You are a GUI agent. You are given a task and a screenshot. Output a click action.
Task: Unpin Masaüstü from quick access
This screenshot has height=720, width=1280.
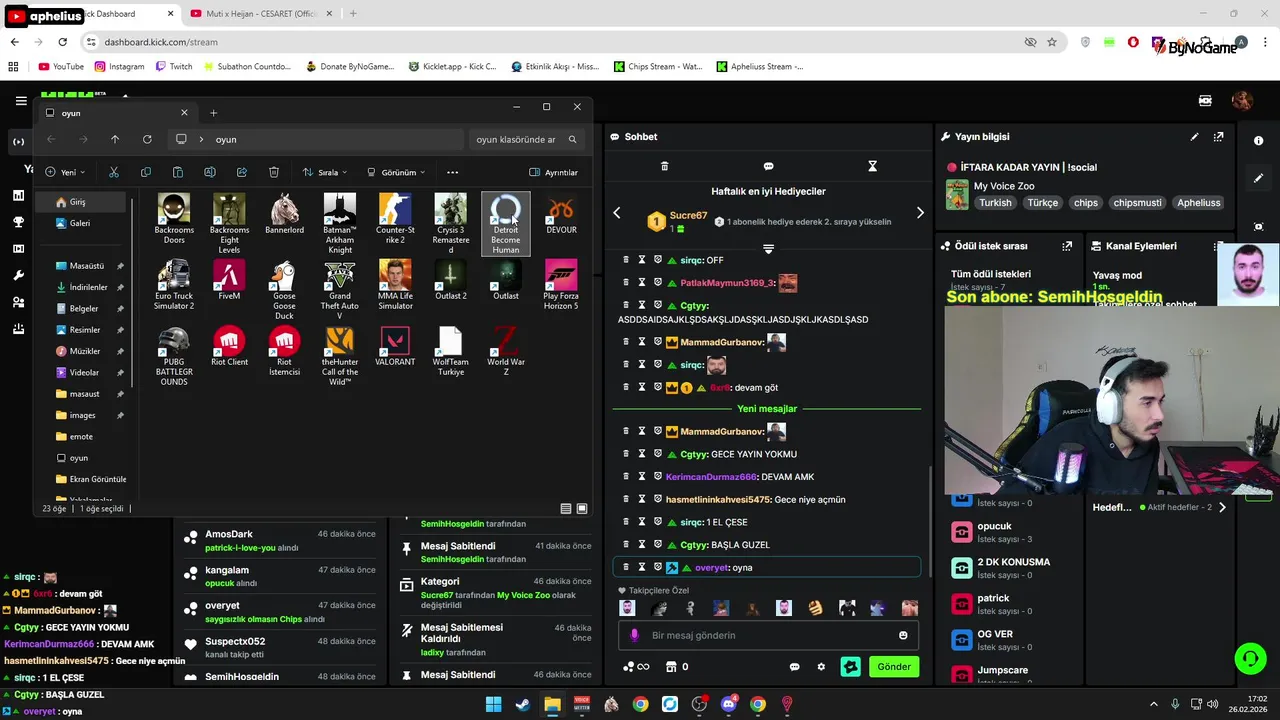(121, 266)
